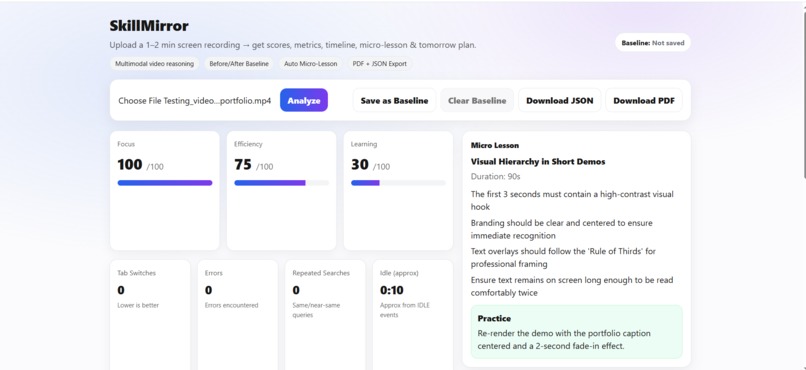
Task: Click the Before/After Baseline tag
Action: pyautogui.click(x=239, y=64)
